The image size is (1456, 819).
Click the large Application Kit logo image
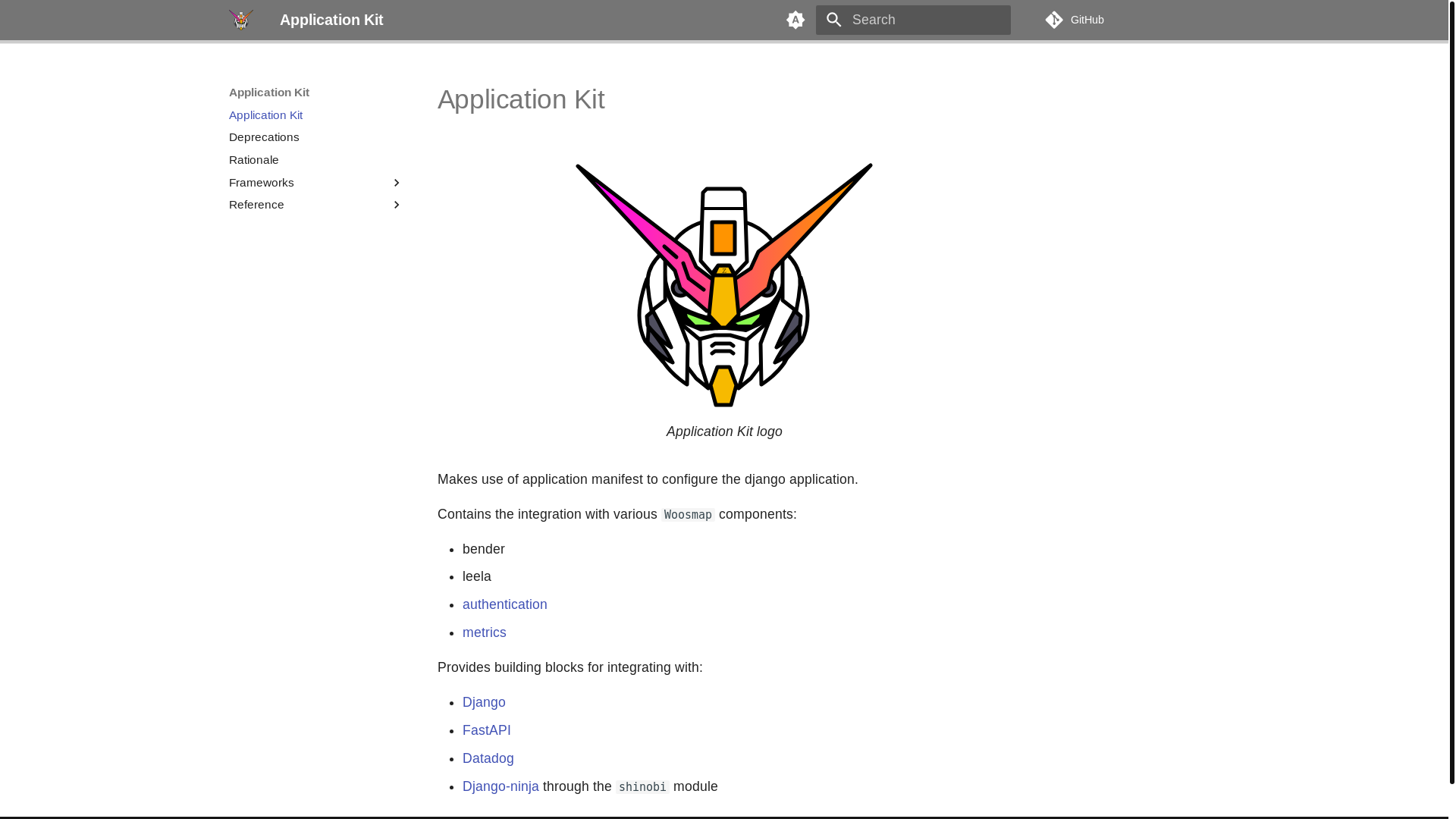click(724, 285)
